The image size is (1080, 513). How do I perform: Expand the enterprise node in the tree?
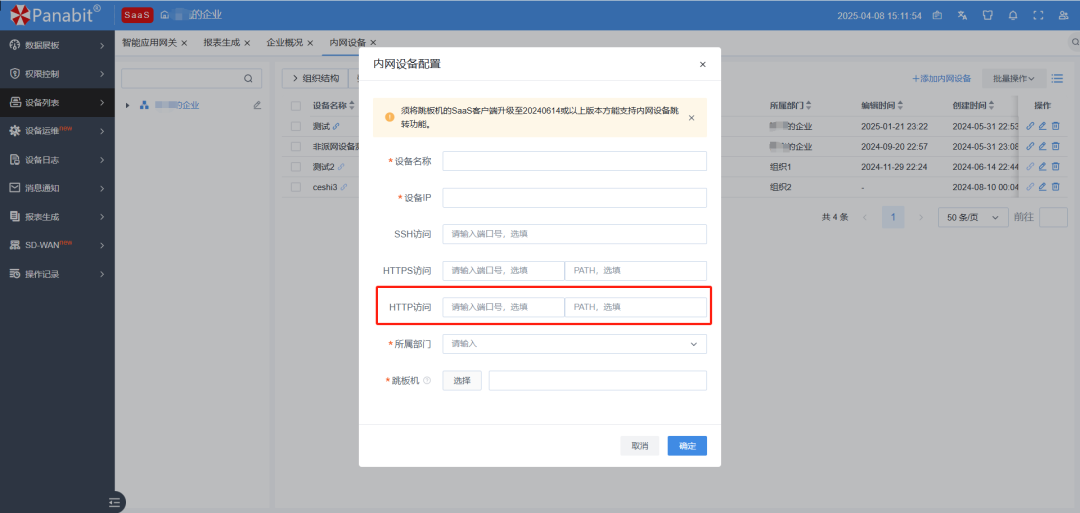click(x=127, y=105)
